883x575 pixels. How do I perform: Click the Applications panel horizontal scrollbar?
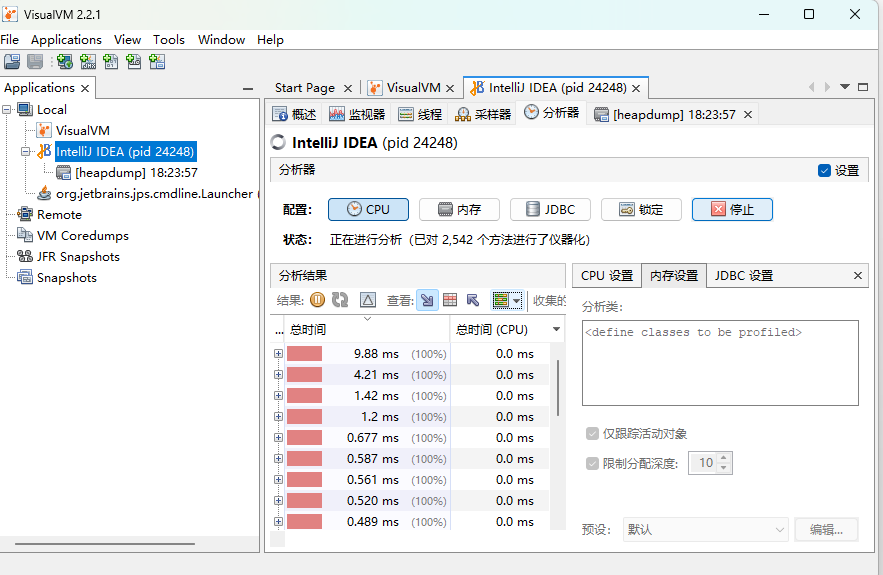105,544
